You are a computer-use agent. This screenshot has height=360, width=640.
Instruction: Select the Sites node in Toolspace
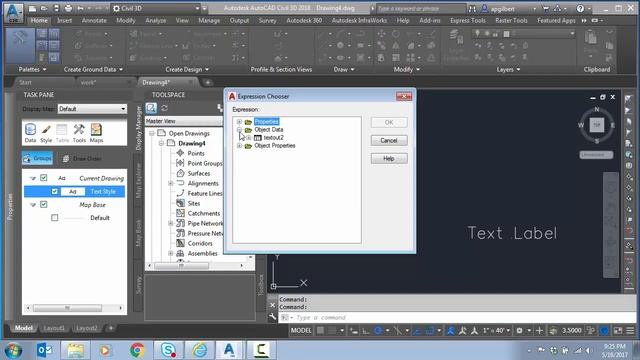point(193,203)
